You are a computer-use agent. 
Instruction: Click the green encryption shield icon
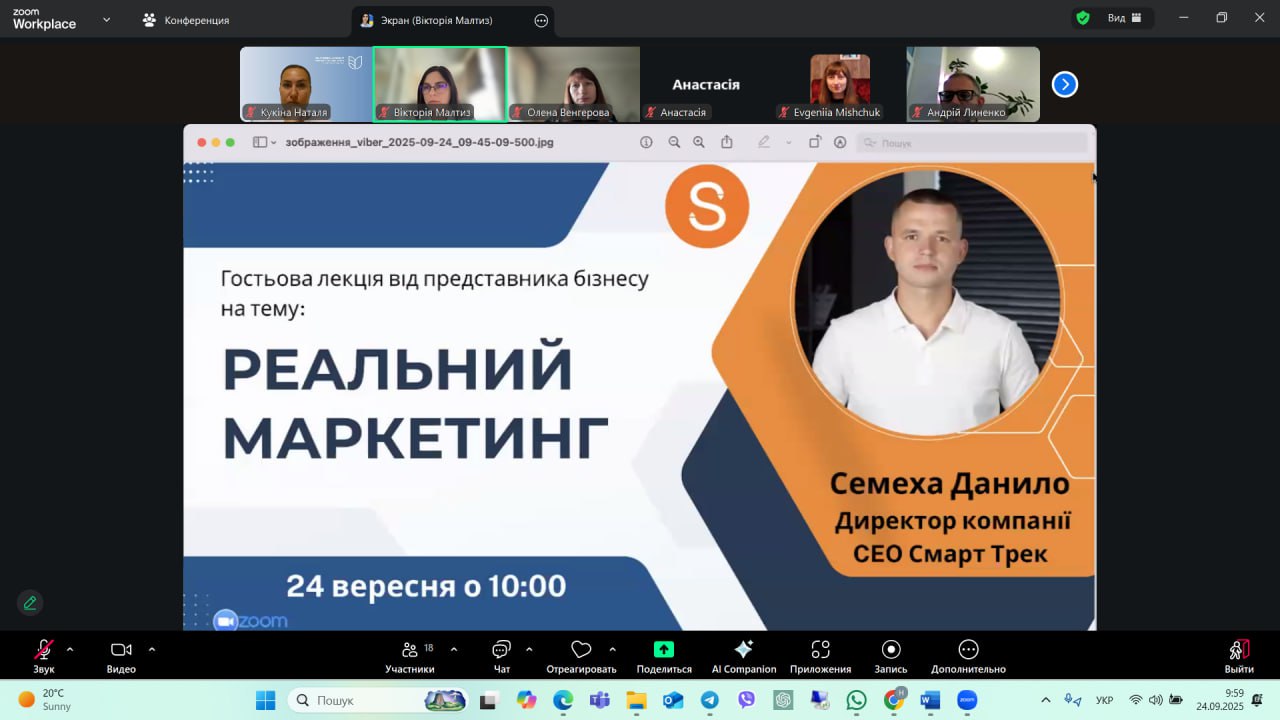[x=1083, y=18]
